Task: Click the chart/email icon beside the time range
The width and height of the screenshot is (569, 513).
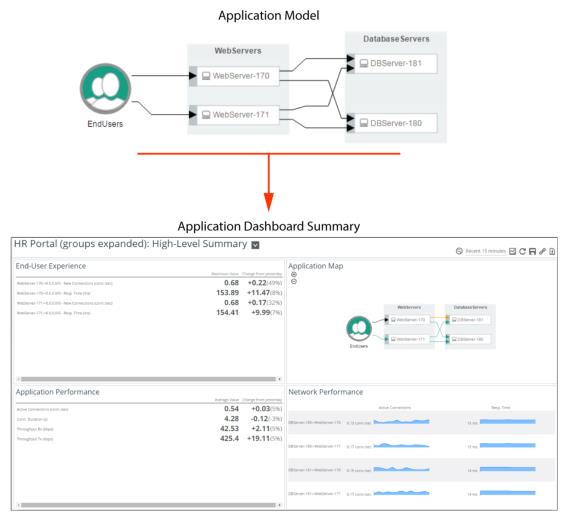Action: 512,251
